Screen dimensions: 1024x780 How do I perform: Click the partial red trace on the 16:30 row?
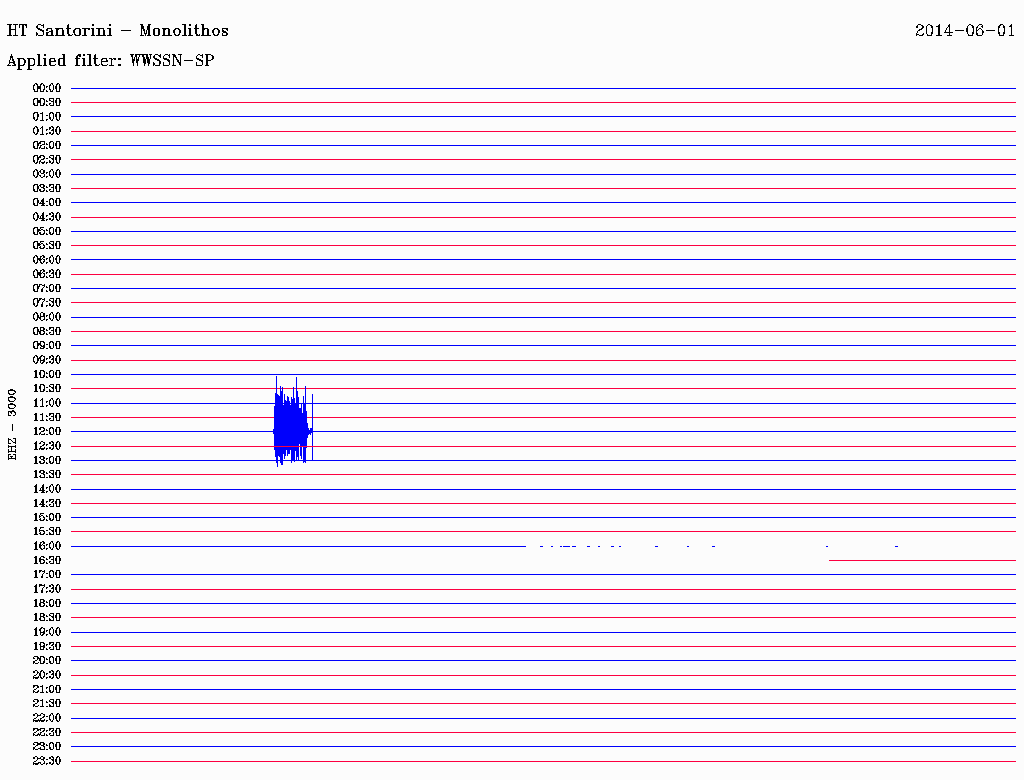coord(922,561)
